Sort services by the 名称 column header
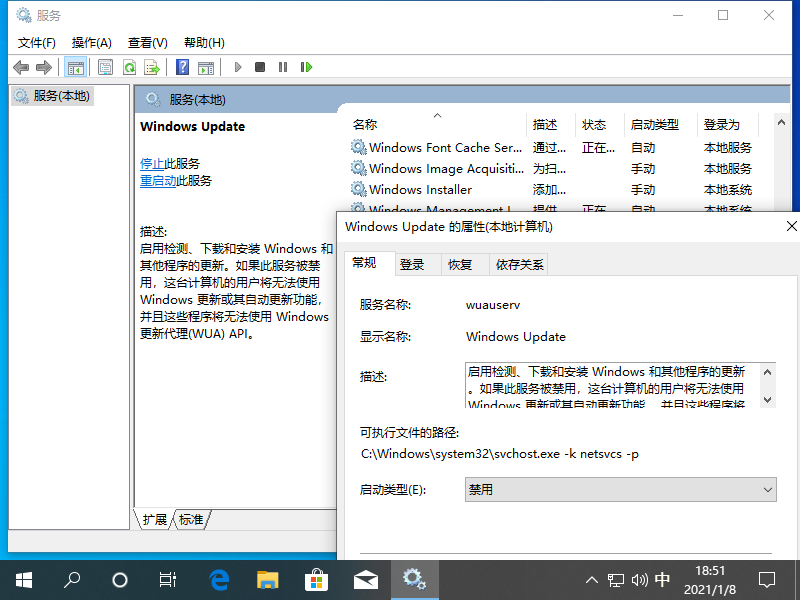 [365, 125]
